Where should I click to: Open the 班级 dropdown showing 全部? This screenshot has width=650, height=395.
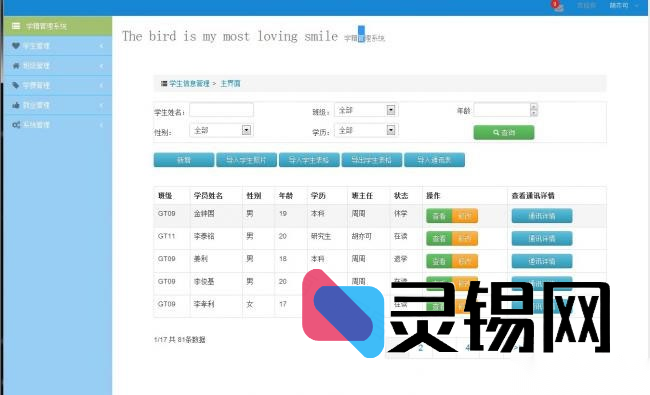(x=366, y=110)
